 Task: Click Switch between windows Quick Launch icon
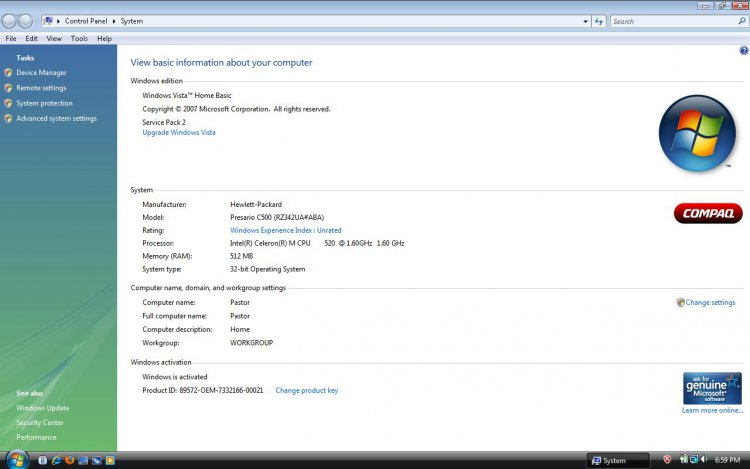97,460
